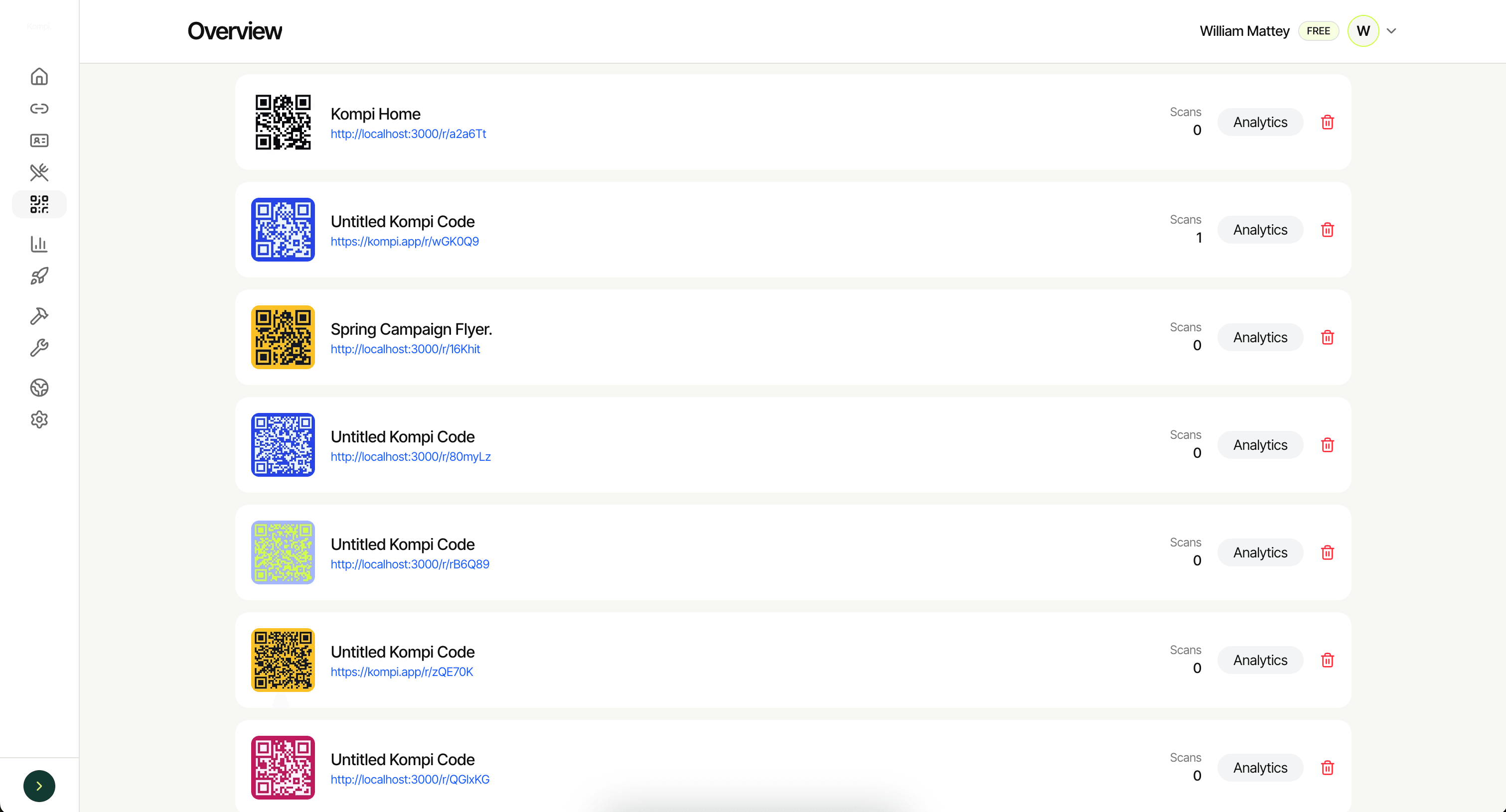Expand the sidebar with the green arrow button
1506x812 pixels.
pyautogui.click(x=39, y=786)
